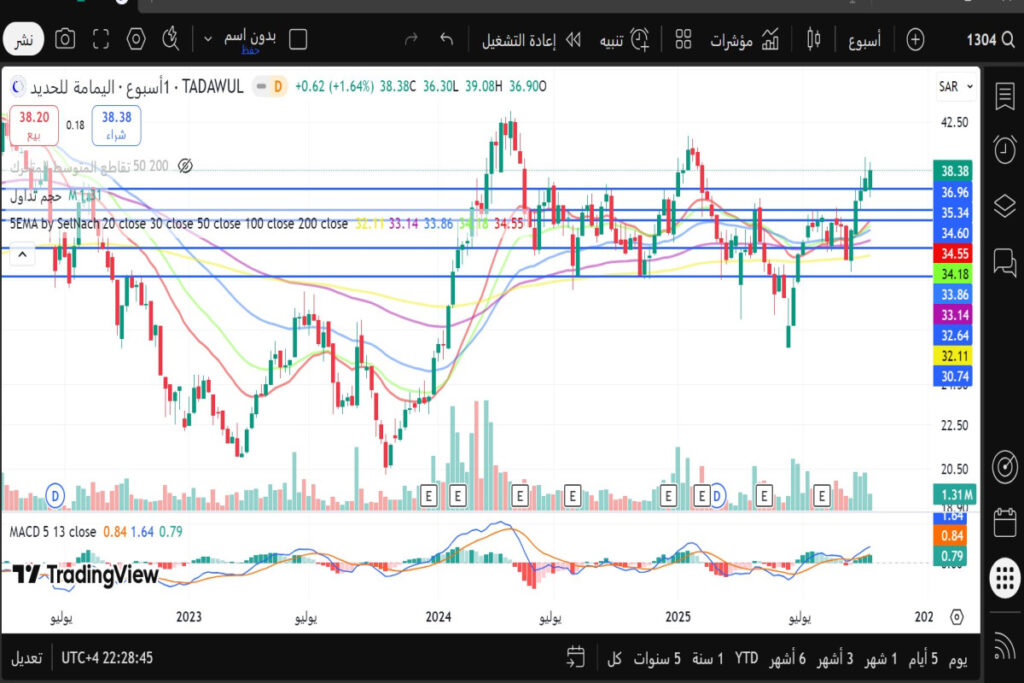Click the green 38.38 current price label
This screenshot has width=1024, height=683.
[955, 170]
